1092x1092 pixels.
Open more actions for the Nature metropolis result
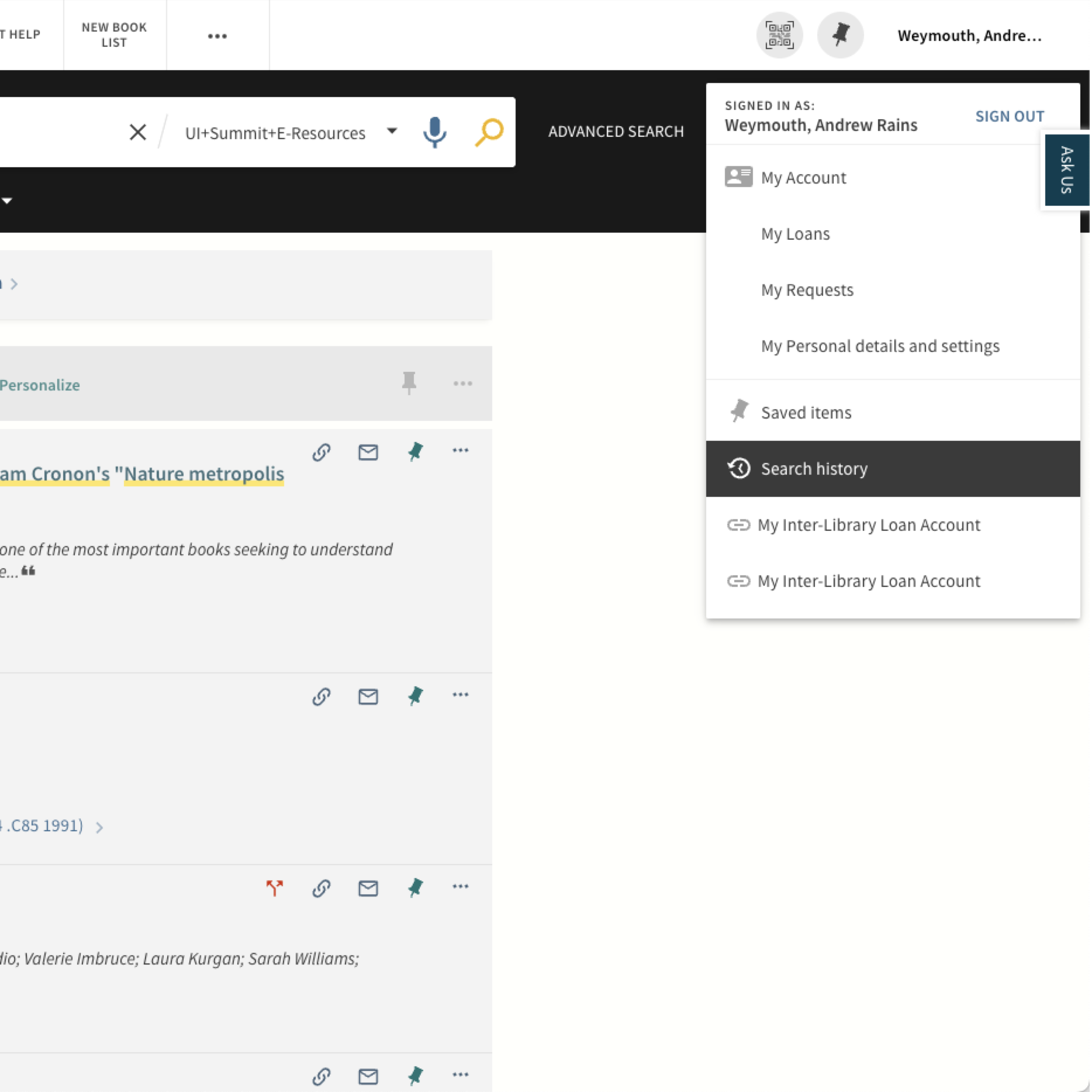(x=461, y=450)
